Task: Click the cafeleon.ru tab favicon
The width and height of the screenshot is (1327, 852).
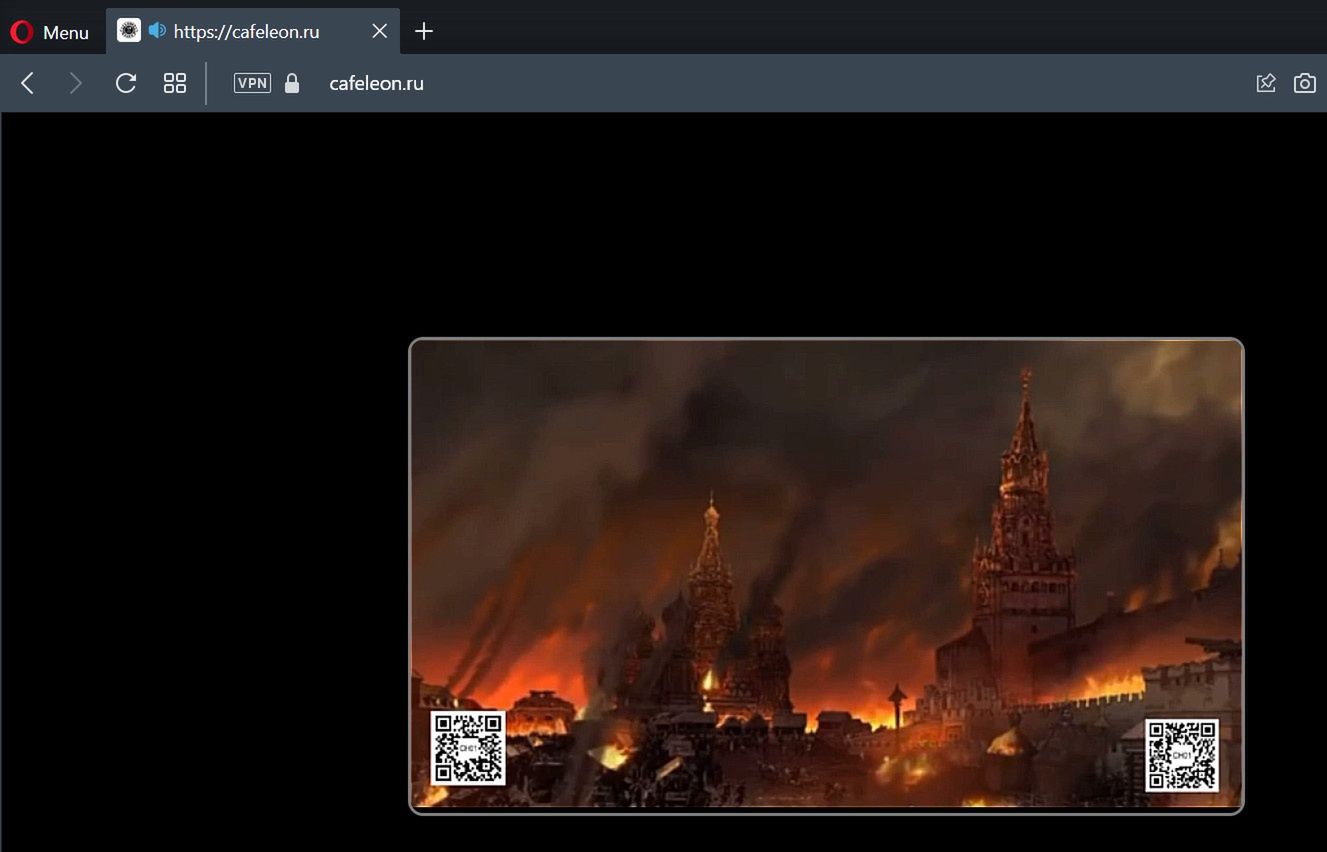Action: point(128,30)
